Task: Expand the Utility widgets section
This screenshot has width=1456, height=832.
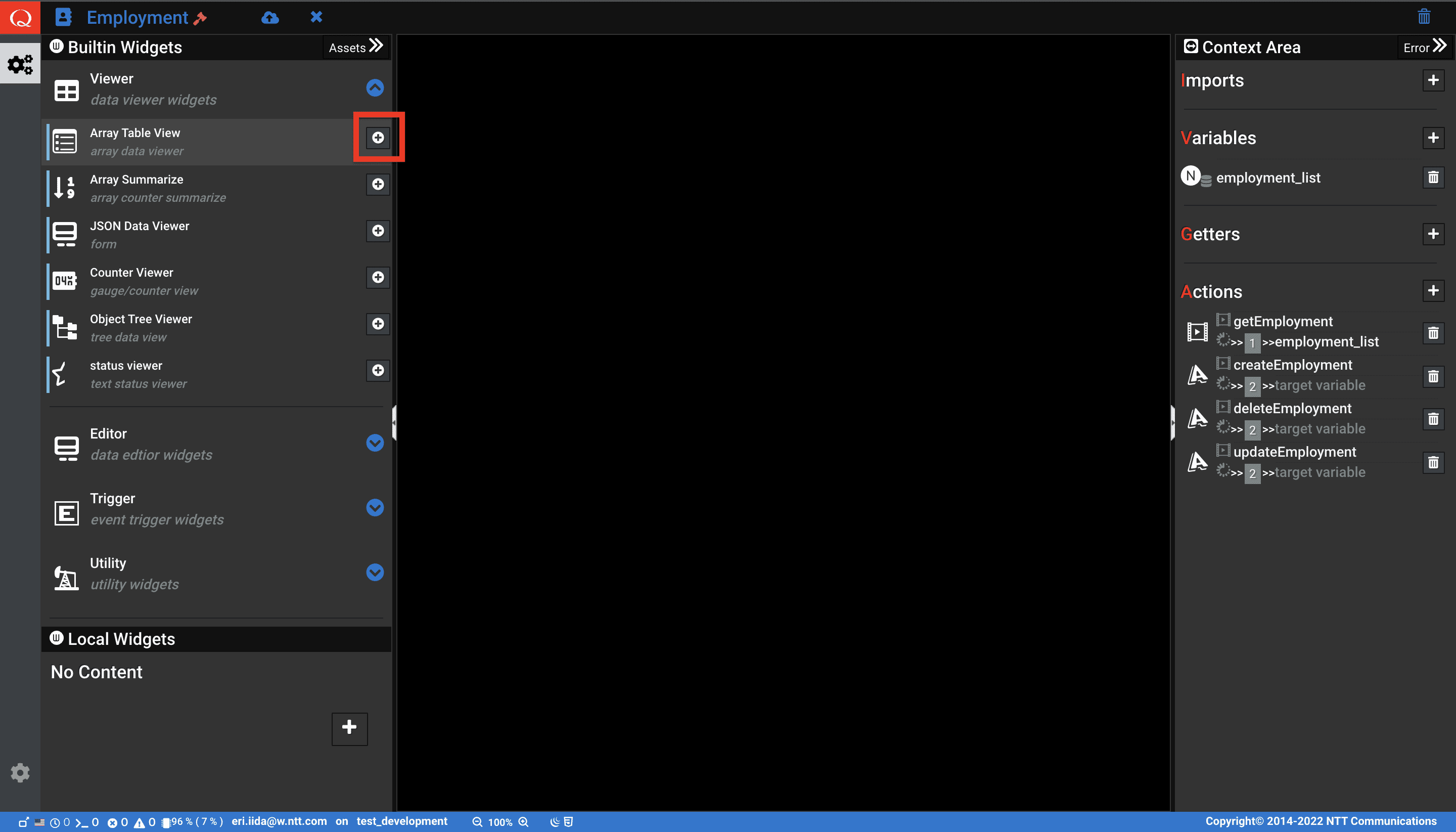Action: pos(375,572)
